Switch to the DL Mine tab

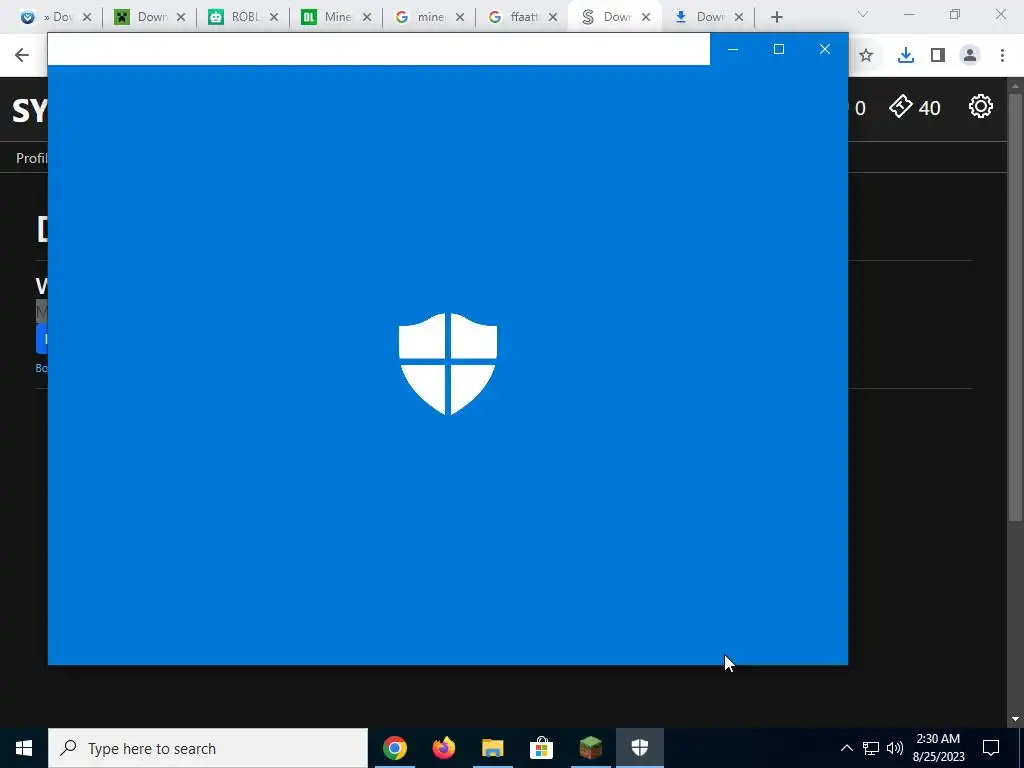coord(327,17)
